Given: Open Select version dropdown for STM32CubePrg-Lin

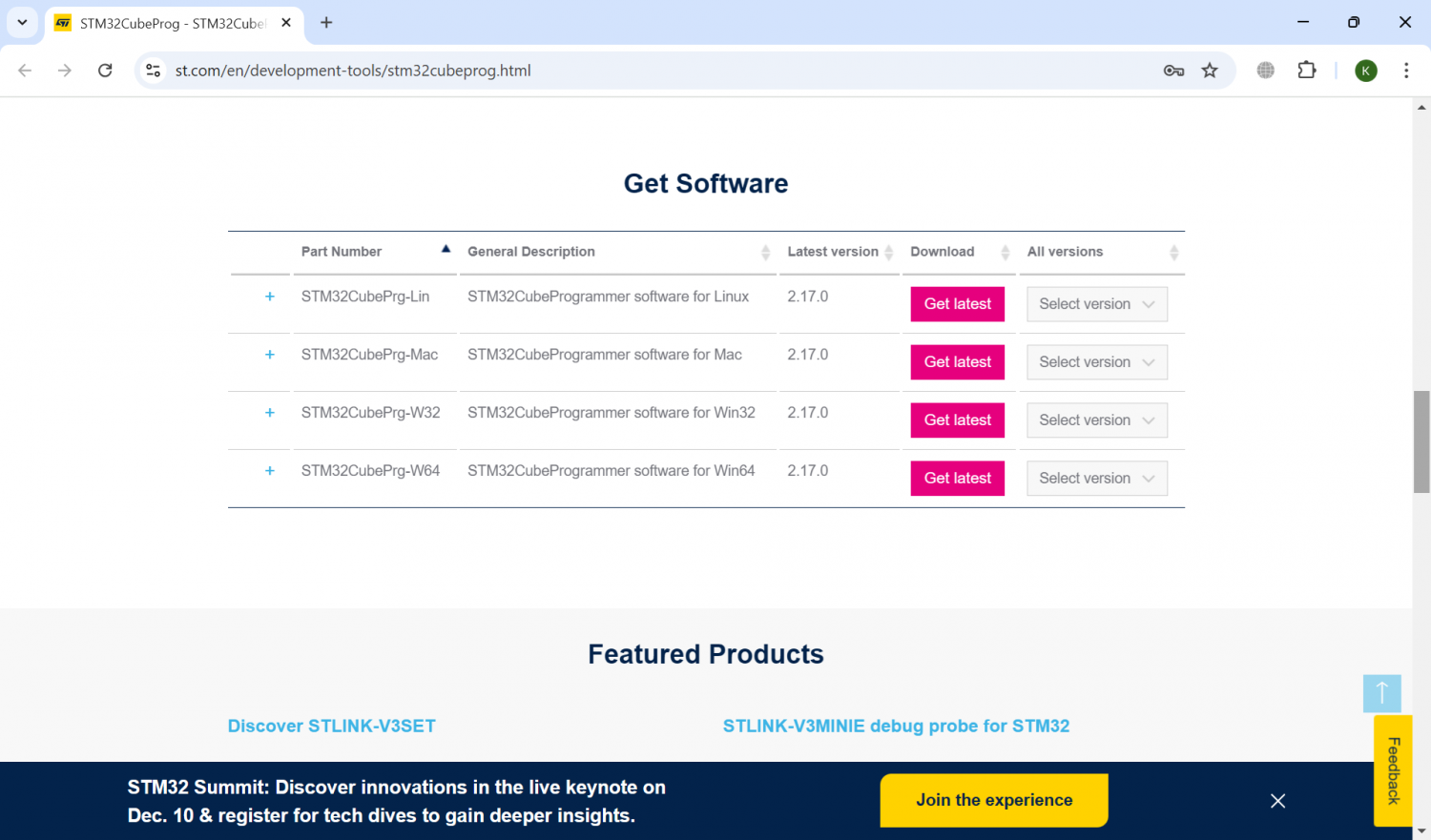Looking at the screenshot, I should 1096,303.
